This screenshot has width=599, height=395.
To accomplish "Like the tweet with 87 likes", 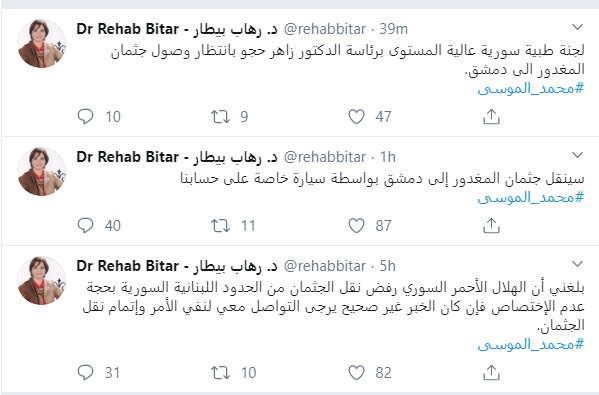I will [x=356, y=225].
